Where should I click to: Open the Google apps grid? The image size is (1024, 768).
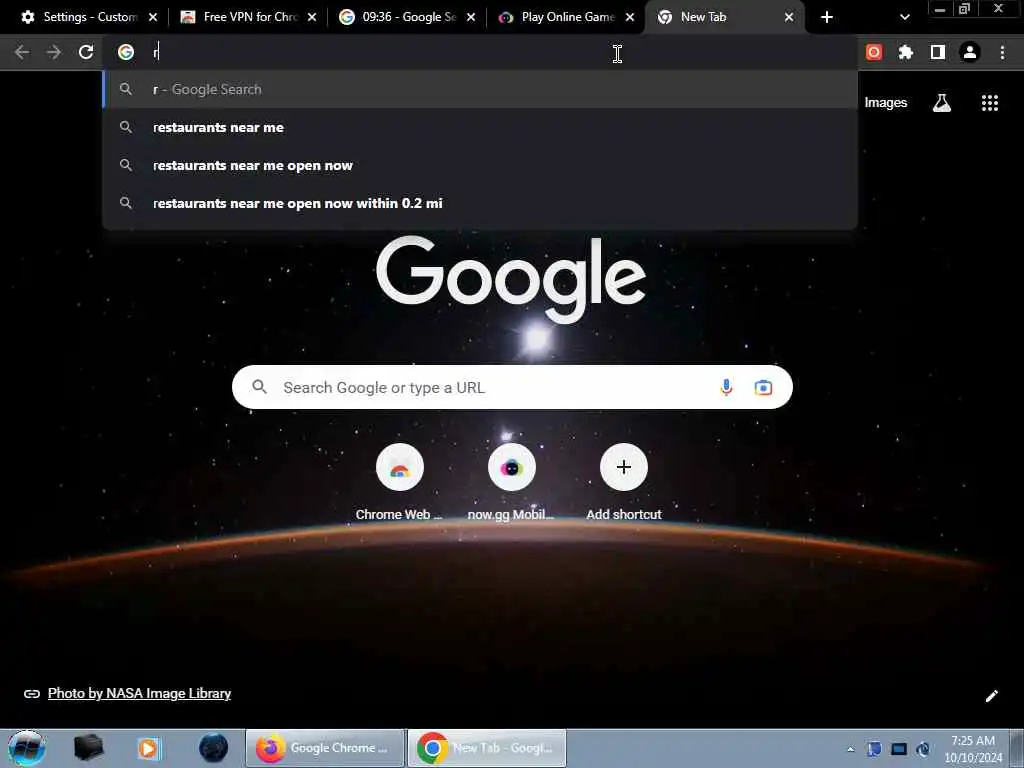coord(990,103)
